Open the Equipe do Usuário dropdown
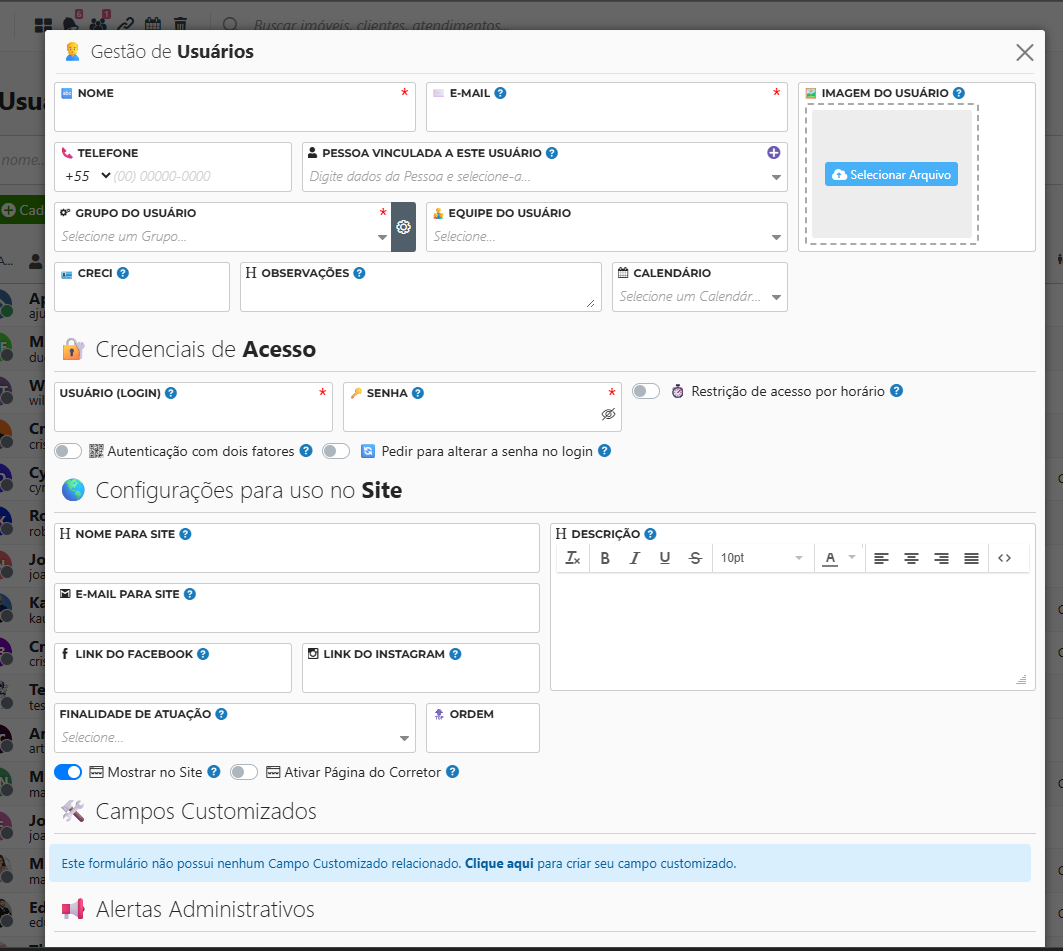 click(x=606, y=237)
